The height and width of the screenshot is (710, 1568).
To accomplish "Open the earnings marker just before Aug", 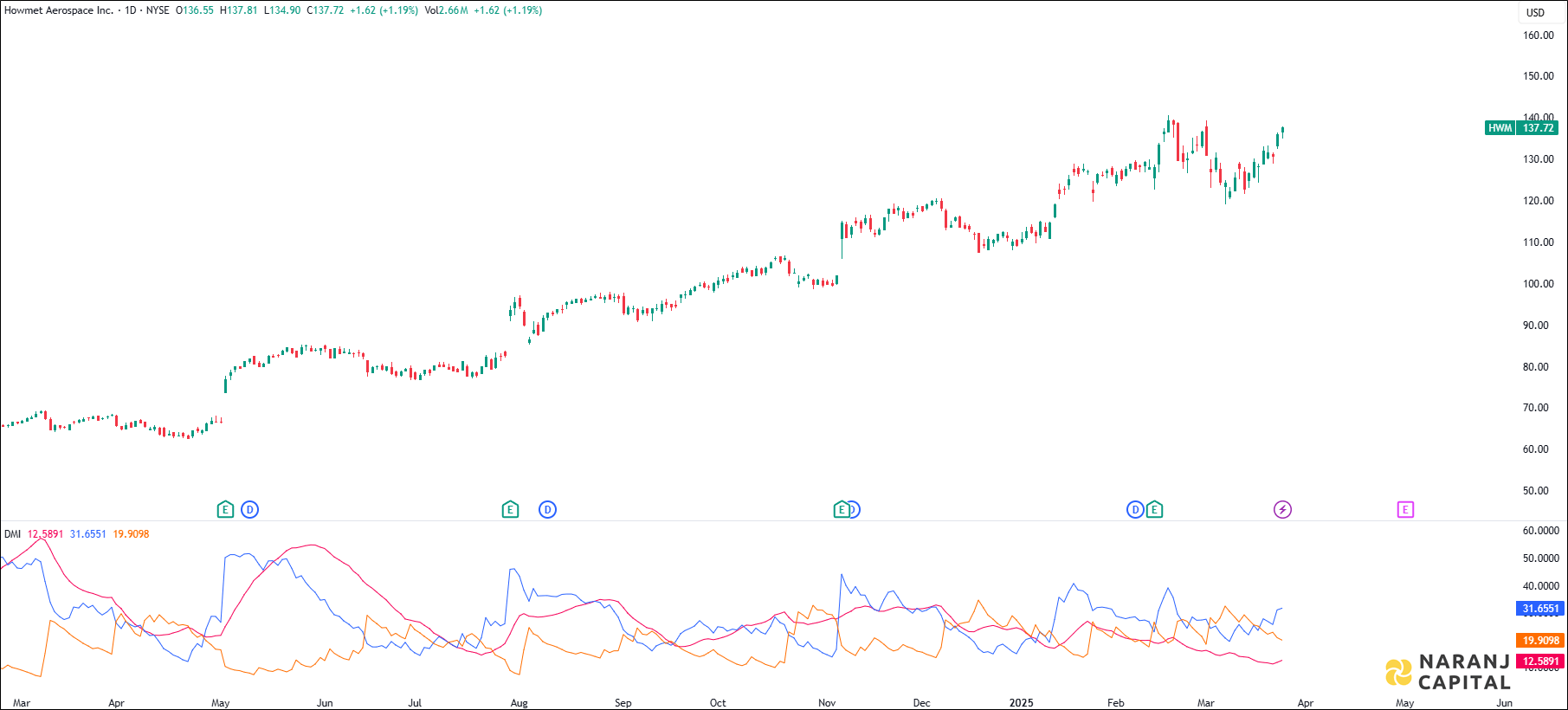I will [510, 509].
